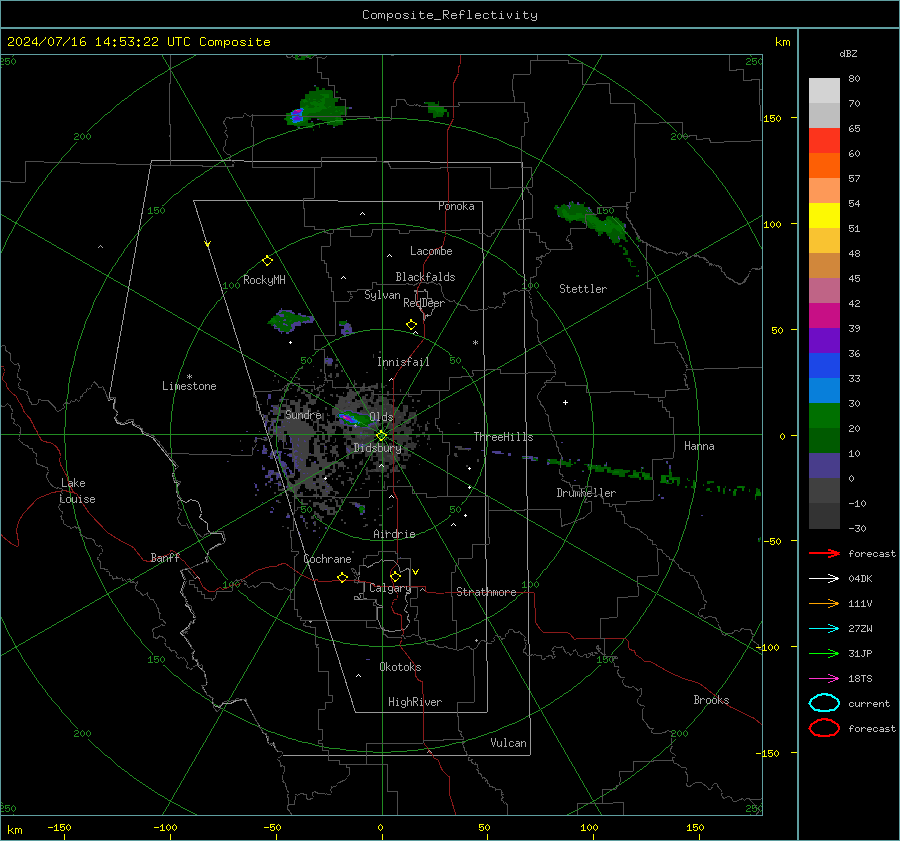900x841 pixels.
Task: Click the red forecast ellipse legend icon
Action: (x=824, y=728)
